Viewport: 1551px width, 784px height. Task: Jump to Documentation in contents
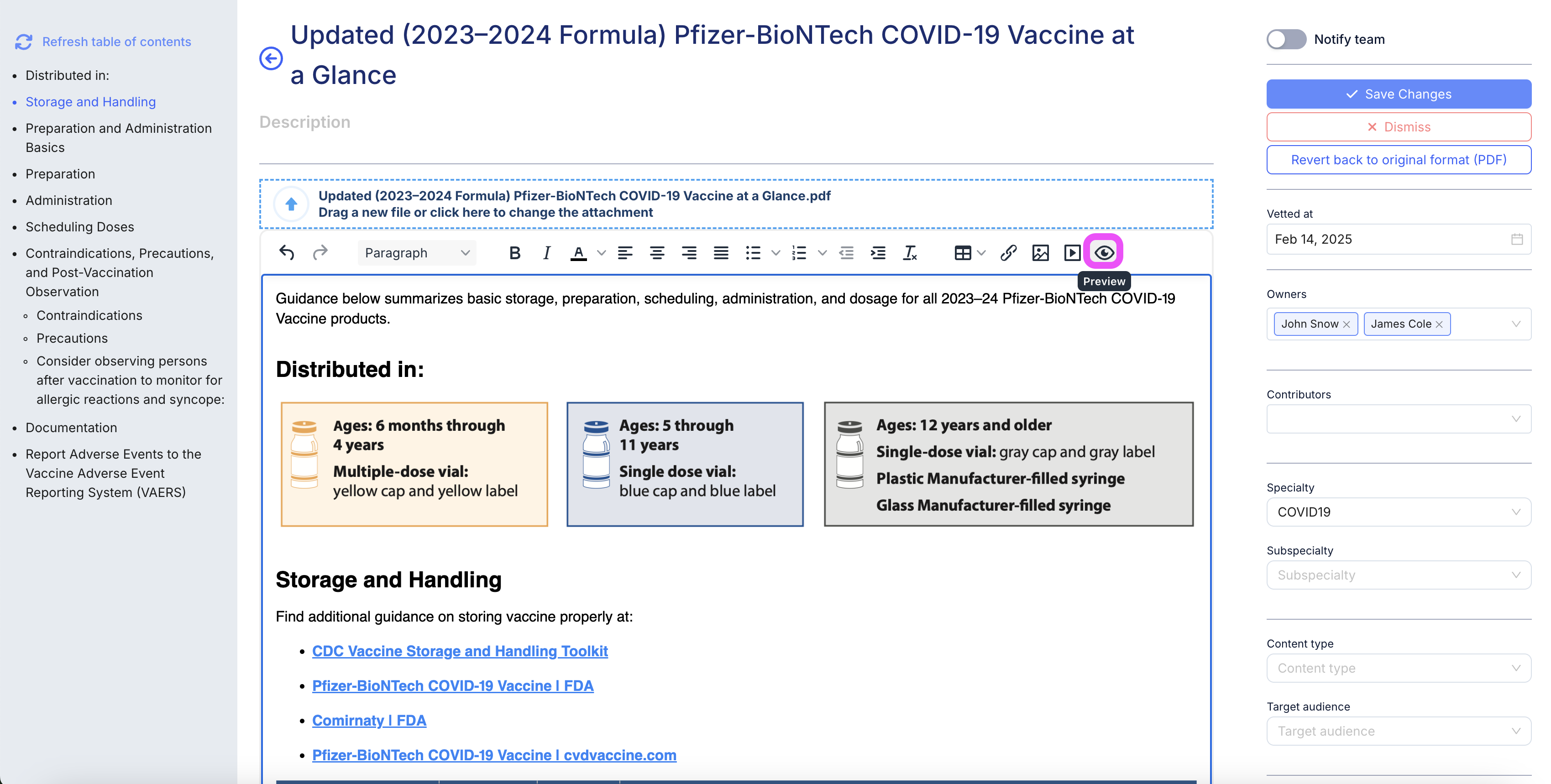coord(71,428)
